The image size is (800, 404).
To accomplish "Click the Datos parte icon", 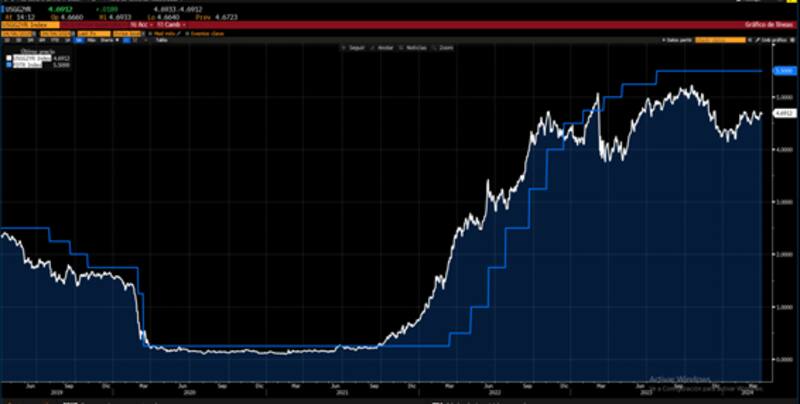I will pos(665,39).
